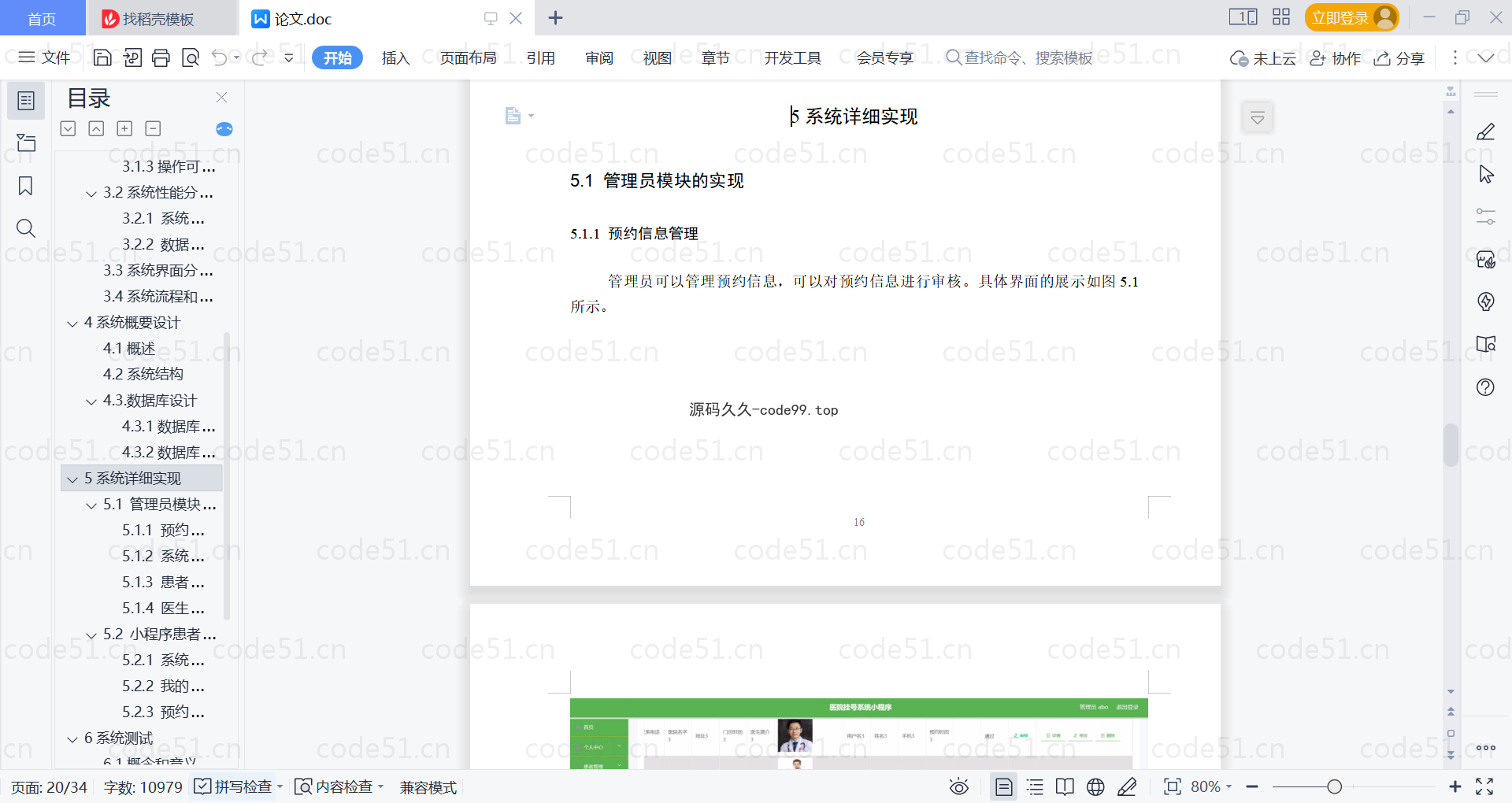The height and width of the screenshot is (803, 1512).
Task: Click the 分享 share button
Action: [1399, 58]
